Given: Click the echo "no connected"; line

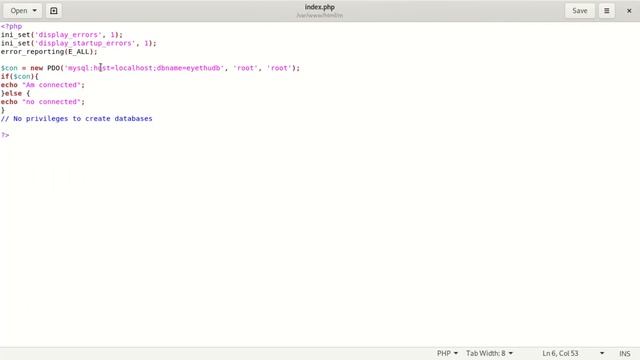Looking at the screenshot, I should (x=43, y=102).
